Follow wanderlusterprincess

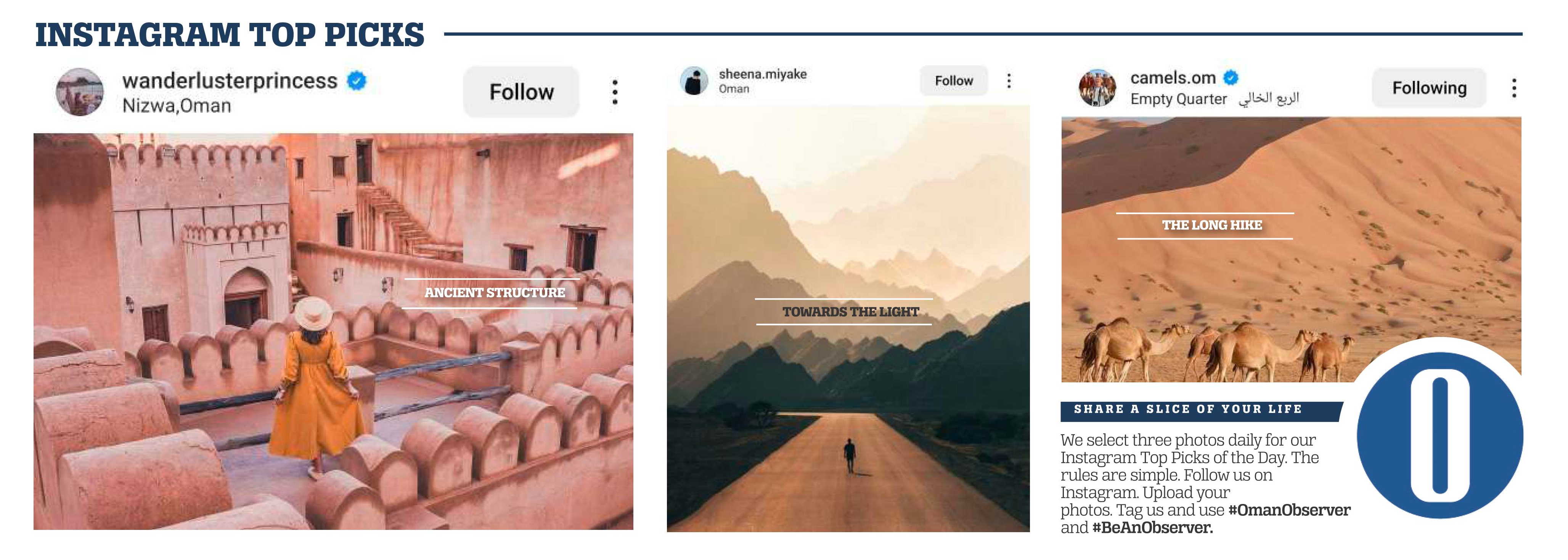(522, 92)
